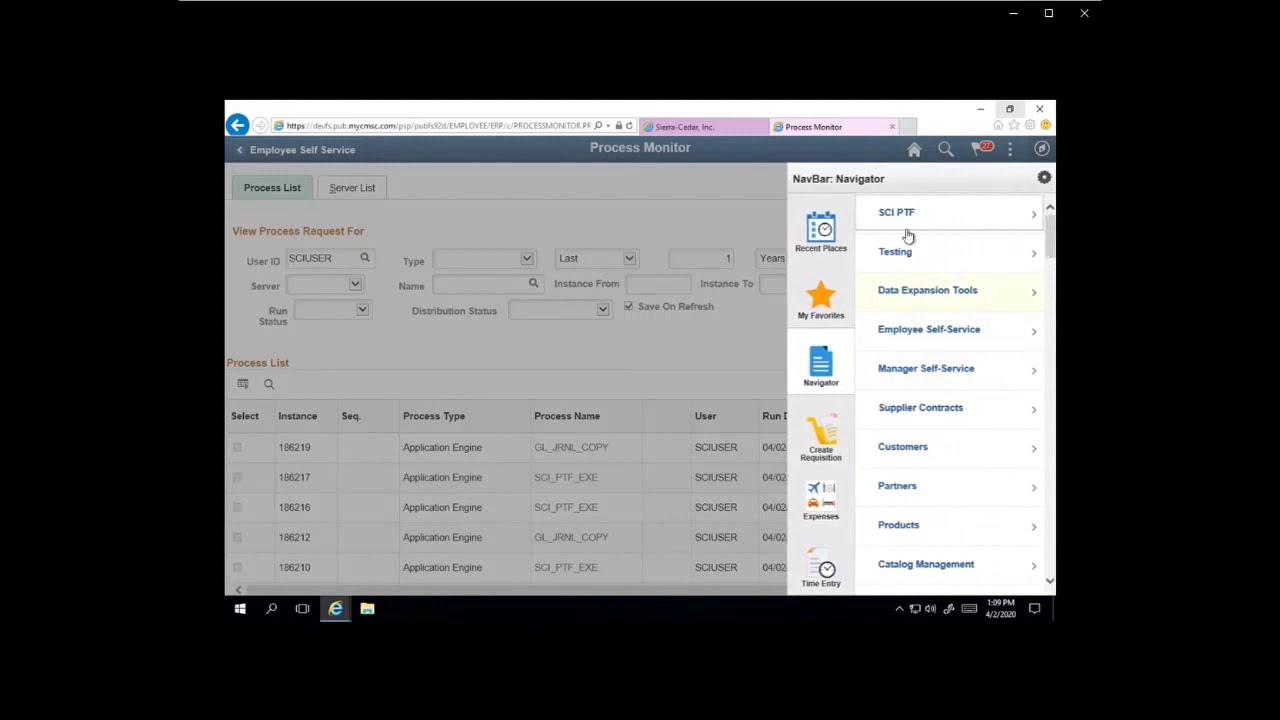Open the Distribution Status dropdown
This screenshot has height=720, width=1280.
coord(559,310)
